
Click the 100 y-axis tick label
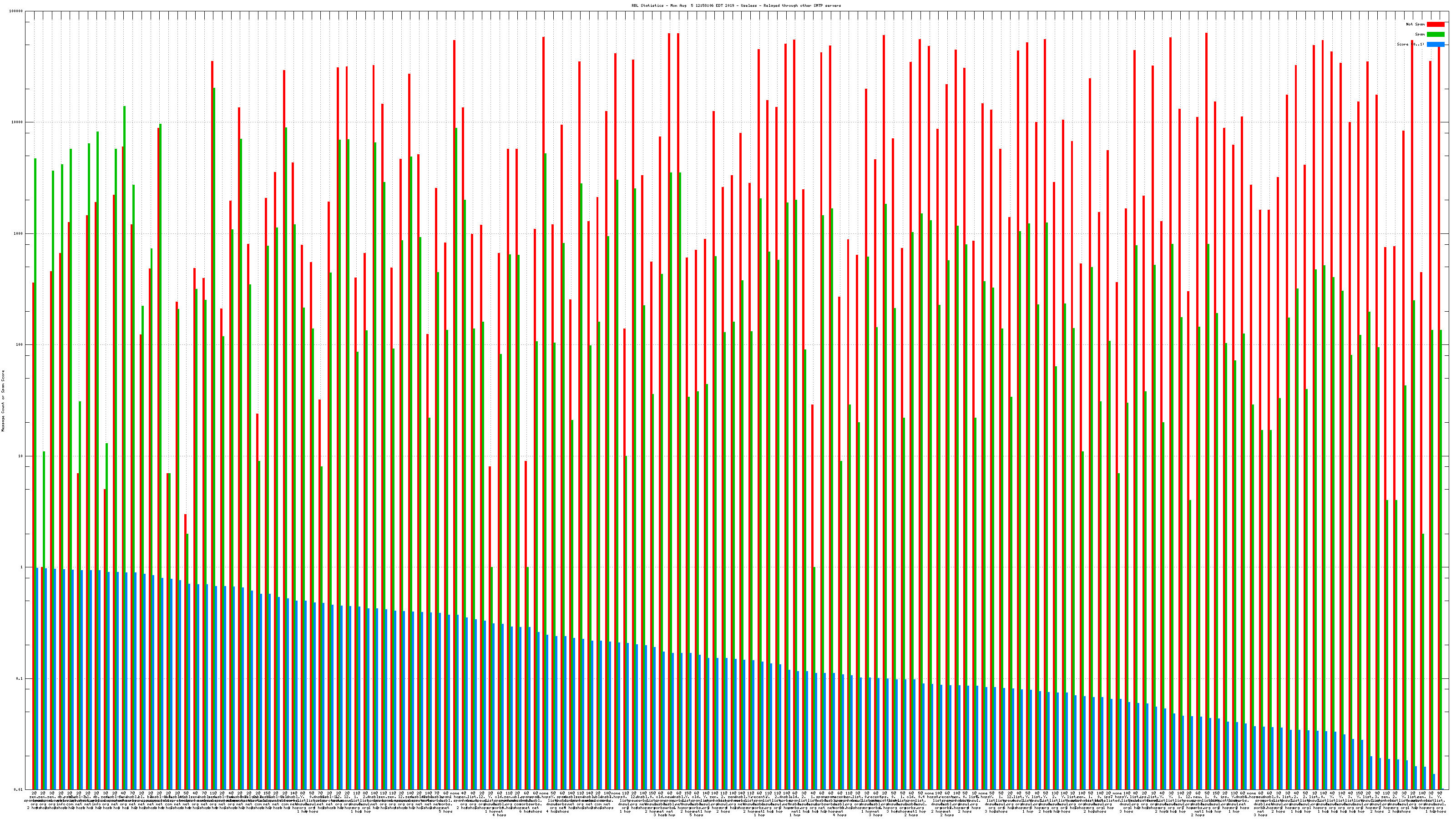coord(20,345)
